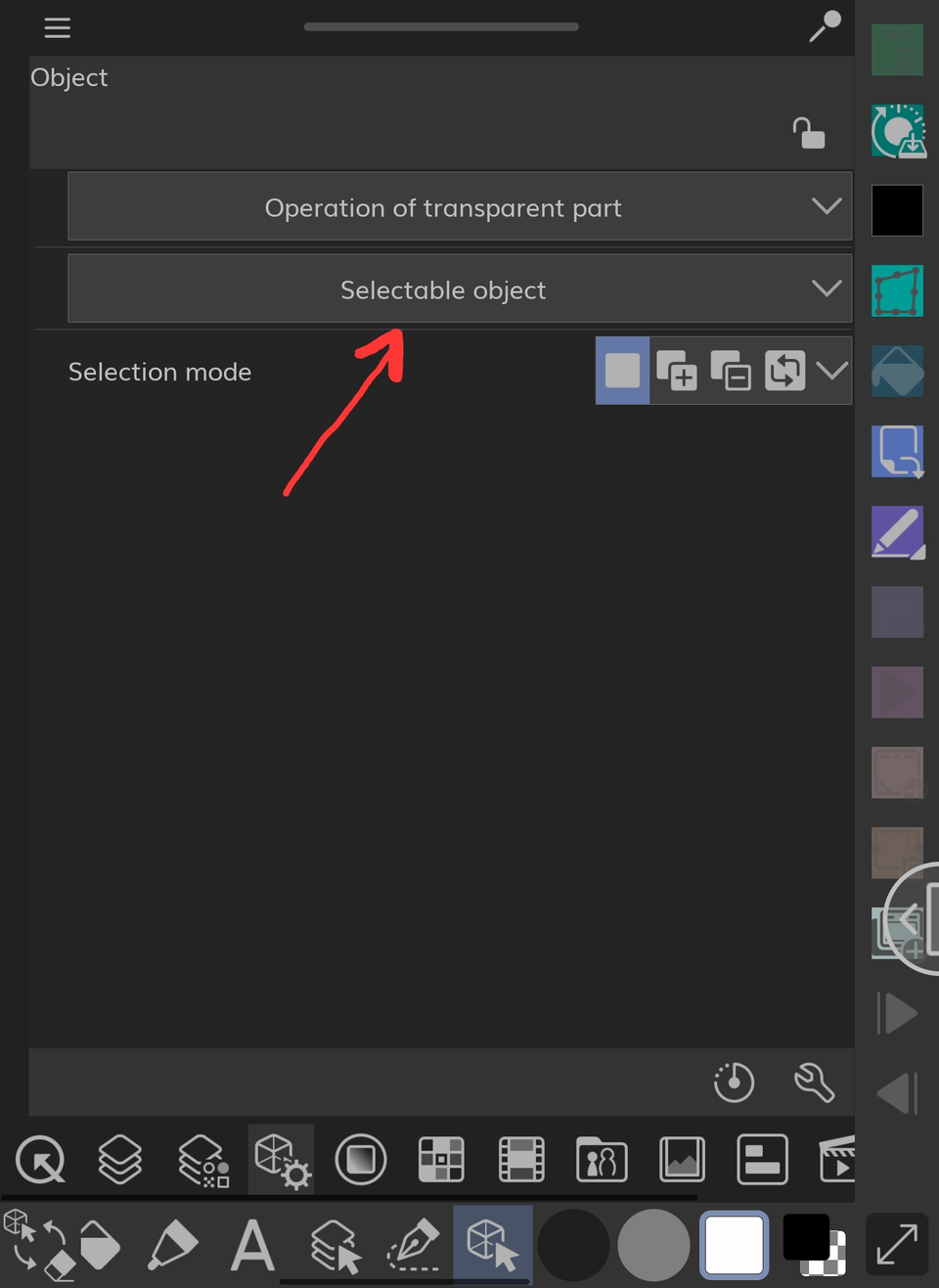
Task: Click the wrench settings icon in the tool property panel
Action: (x=814, y=1083)
